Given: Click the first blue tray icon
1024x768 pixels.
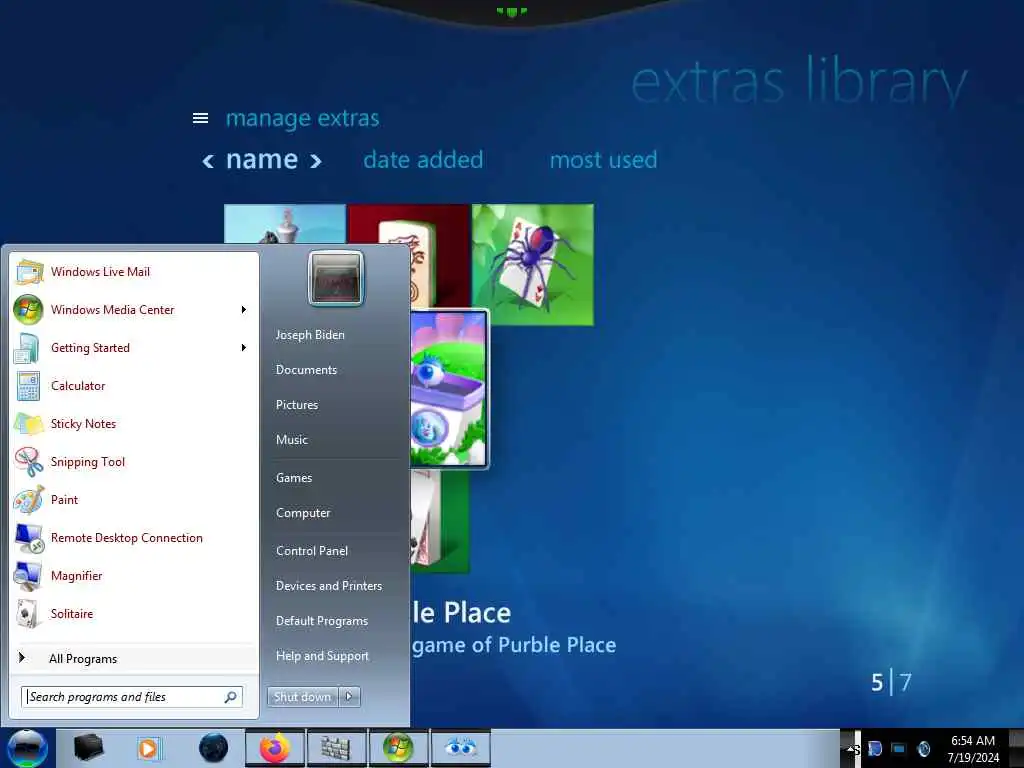Looking at the screenshot, I should (875, 749).
